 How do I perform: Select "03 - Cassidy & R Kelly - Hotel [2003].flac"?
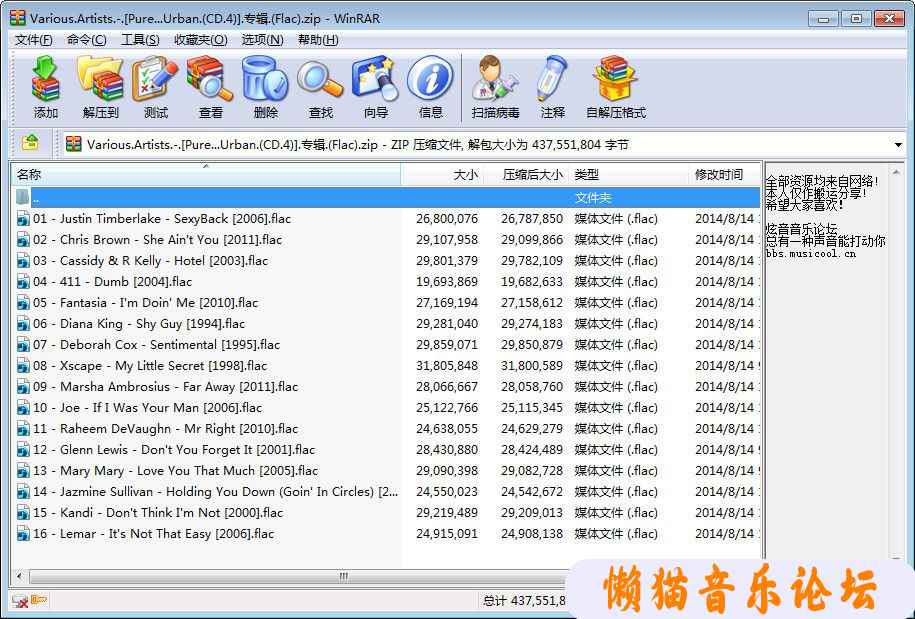coord(151,261)
